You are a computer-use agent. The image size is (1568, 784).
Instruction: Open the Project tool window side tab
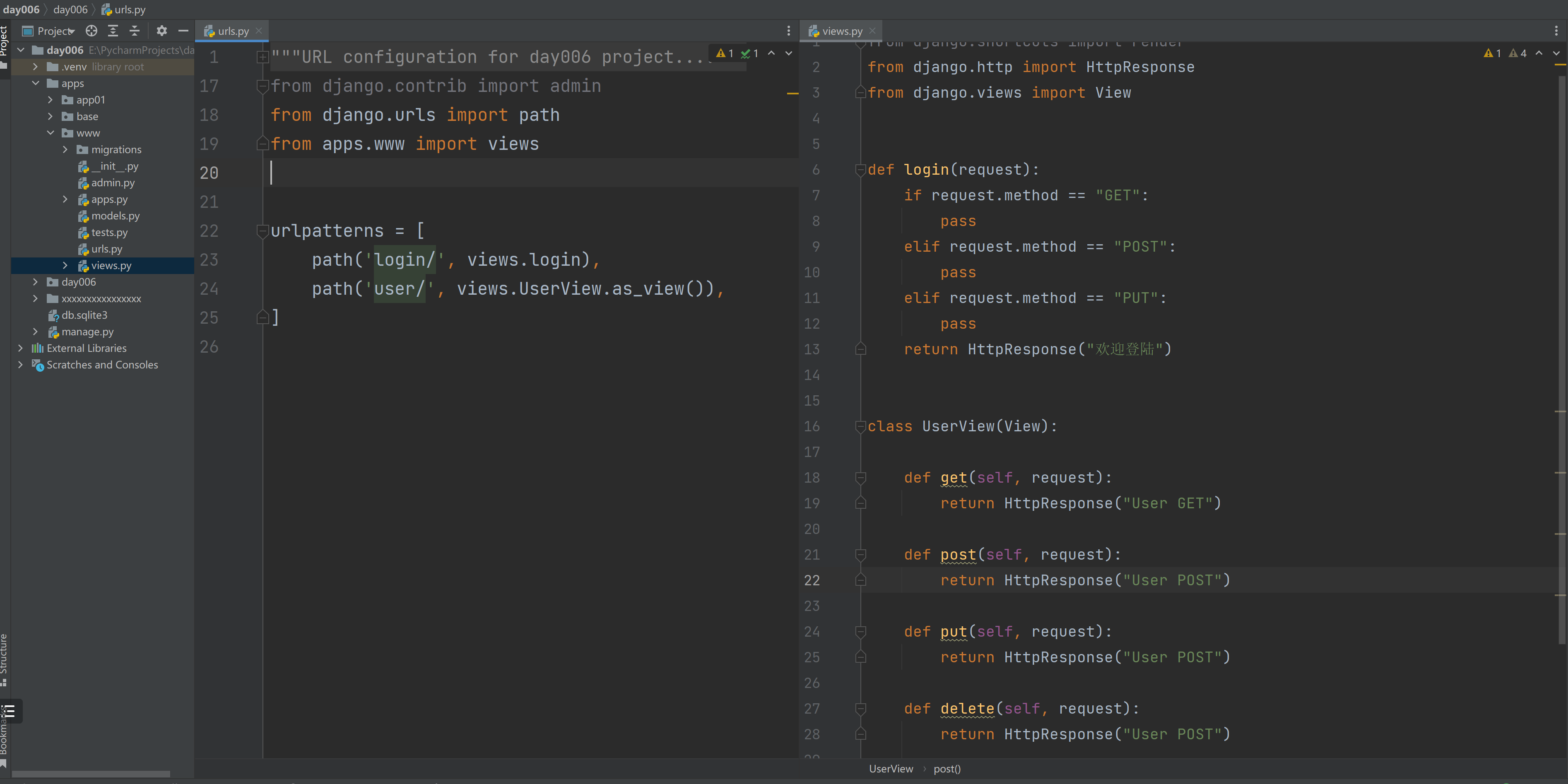5,48
